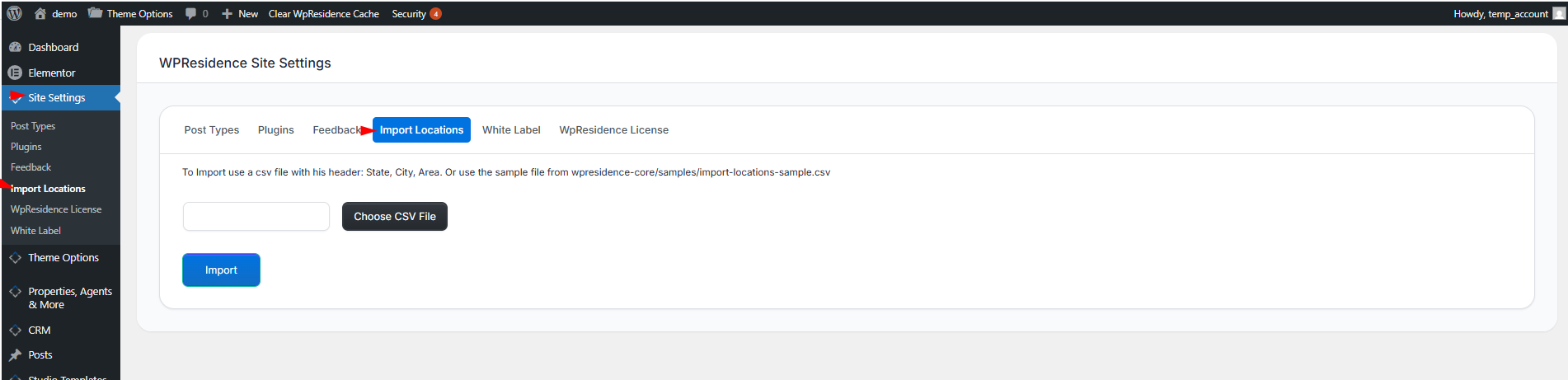Open the demo site home icon
1568x380 pixels.
click(40, 13)
